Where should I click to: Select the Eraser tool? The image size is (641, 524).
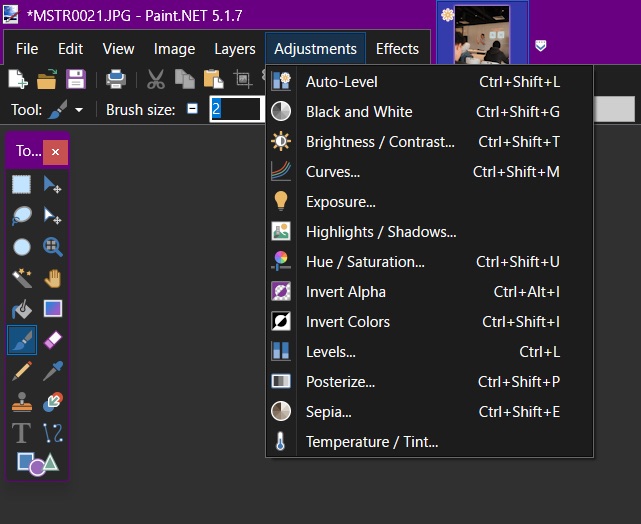pos(53,340)
